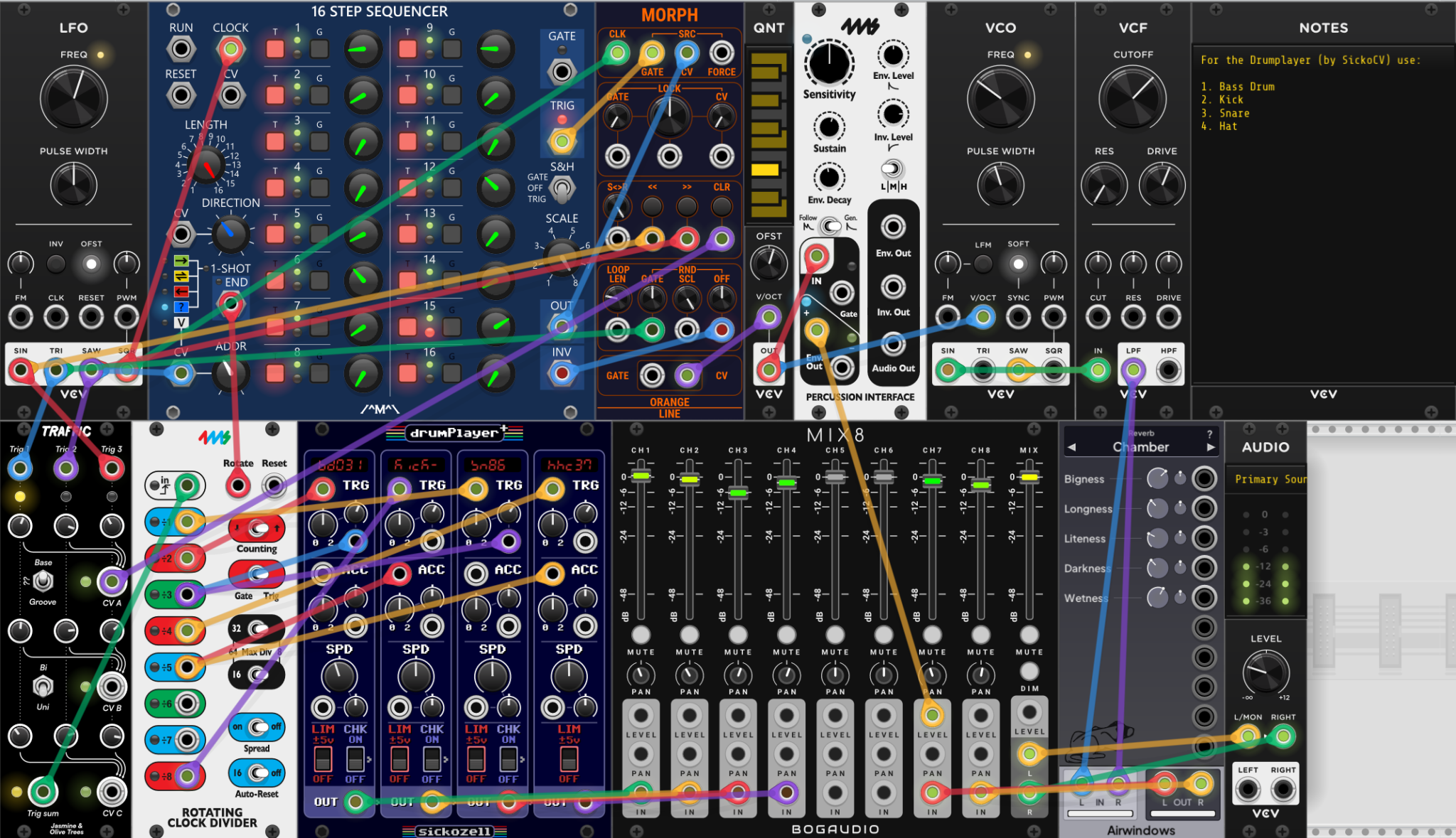Click the sequencer RUN jack
Viewport: 1456px width, 838px height.
181,49
